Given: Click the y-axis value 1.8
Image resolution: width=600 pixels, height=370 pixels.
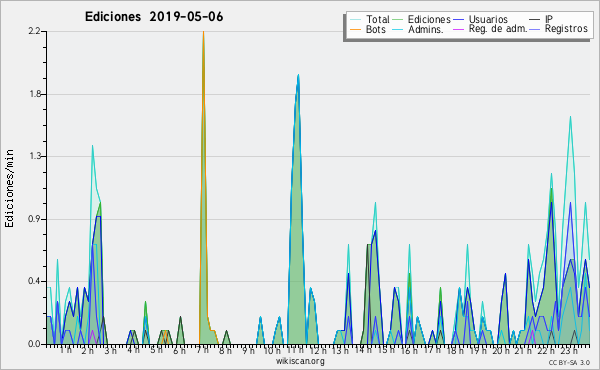Looking at the screenshot, I should point(34,94).
